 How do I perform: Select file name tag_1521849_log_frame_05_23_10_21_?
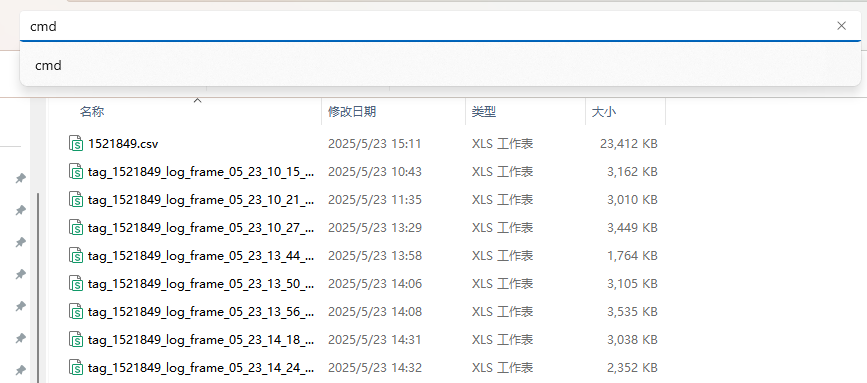(x=201, y=200)
